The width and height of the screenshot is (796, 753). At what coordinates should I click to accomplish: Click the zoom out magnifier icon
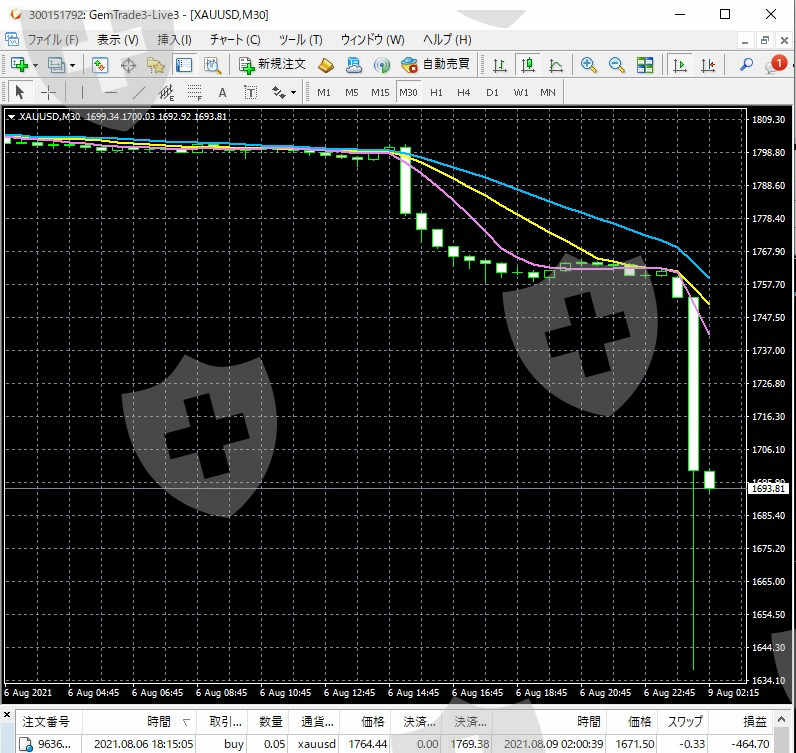tap(617, 65)
